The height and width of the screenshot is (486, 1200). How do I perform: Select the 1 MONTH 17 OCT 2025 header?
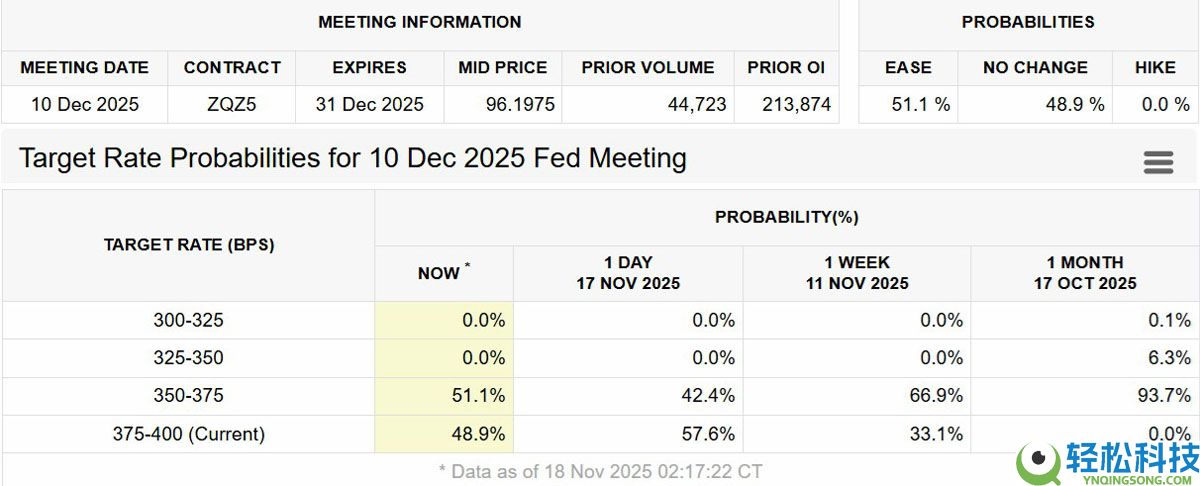point(1084,273)
